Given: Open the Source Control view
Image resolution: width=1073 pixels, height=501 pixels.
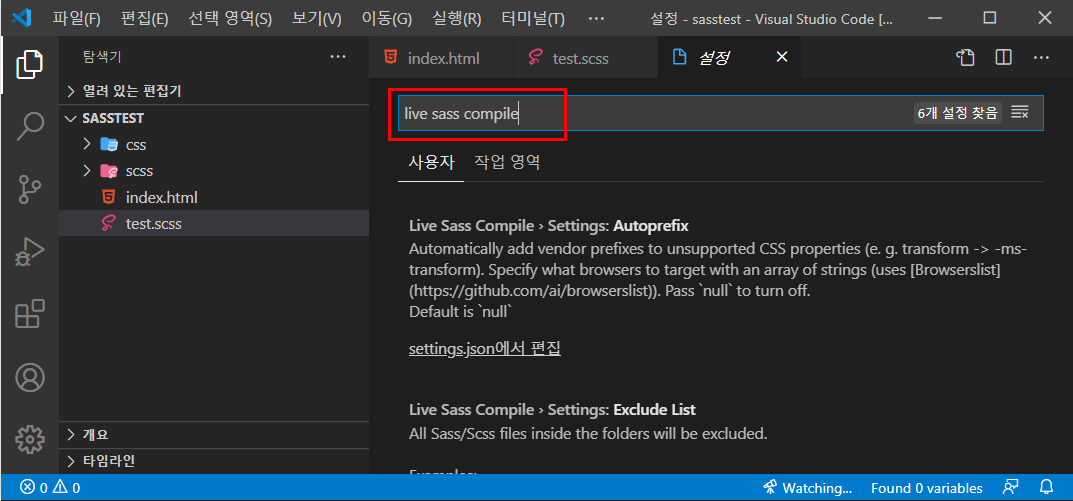Looking at the screenshot, I should pos(29,190).
